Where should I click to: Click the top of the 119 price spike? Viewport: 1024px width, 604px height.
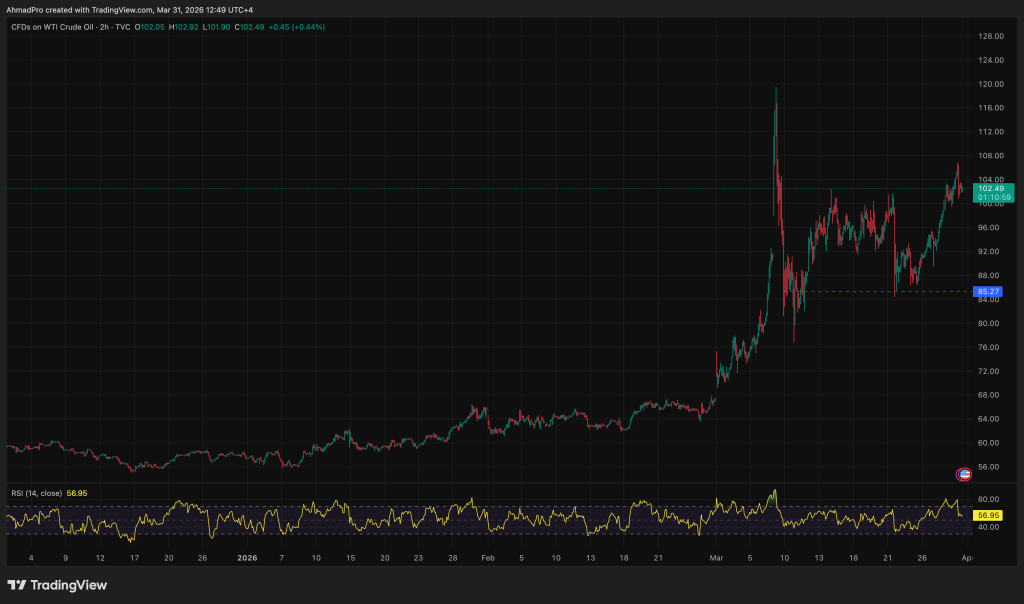click(x=775, y=89)
